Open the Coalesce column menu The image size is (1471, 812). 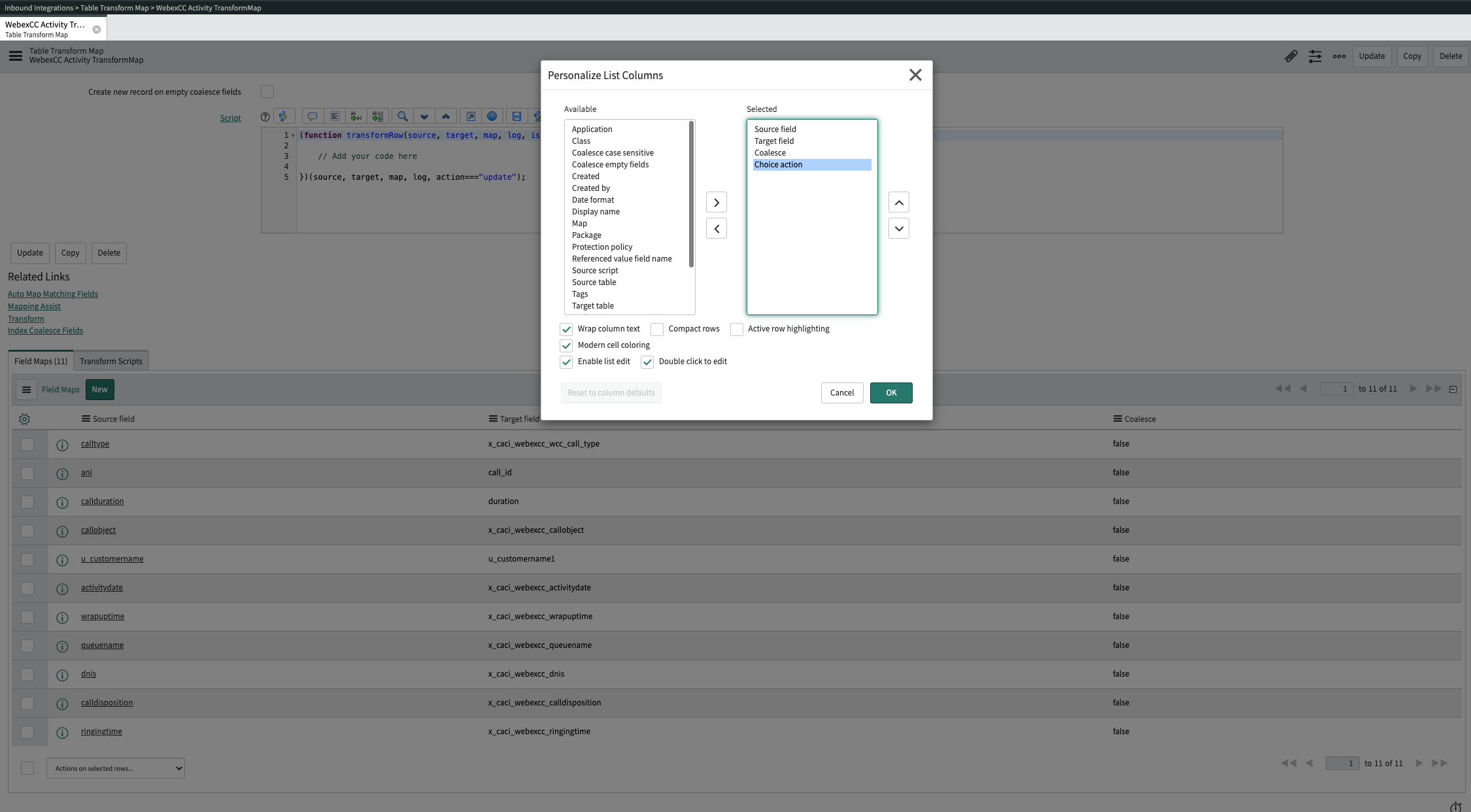pyautogui.click(x=1117, y=418)
